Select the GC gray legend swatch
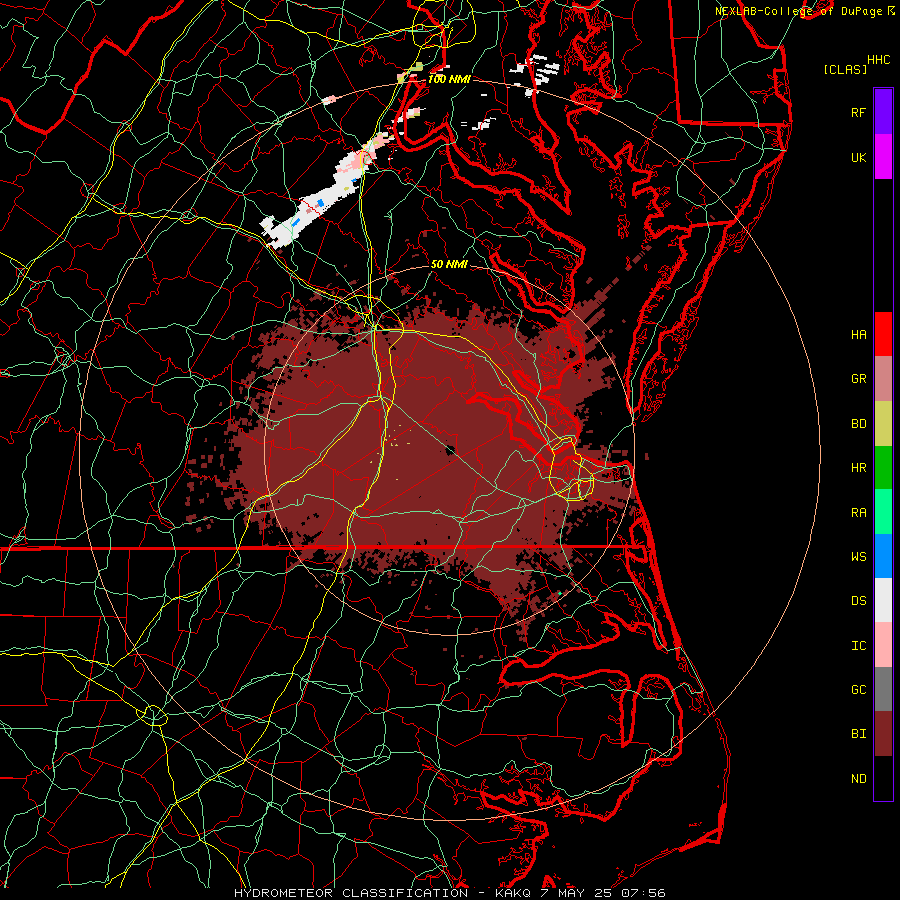900x900 pixels. tap(883, 689)
